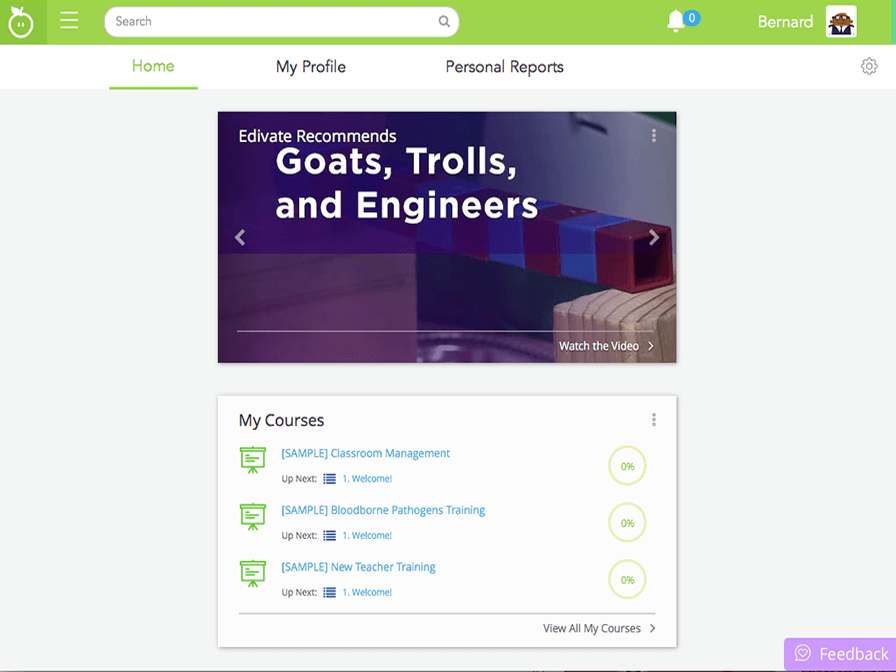Open [SAMPLE] Classroom Management course
This screenshot has width=896, height=672.
click(x=366, y=453)
